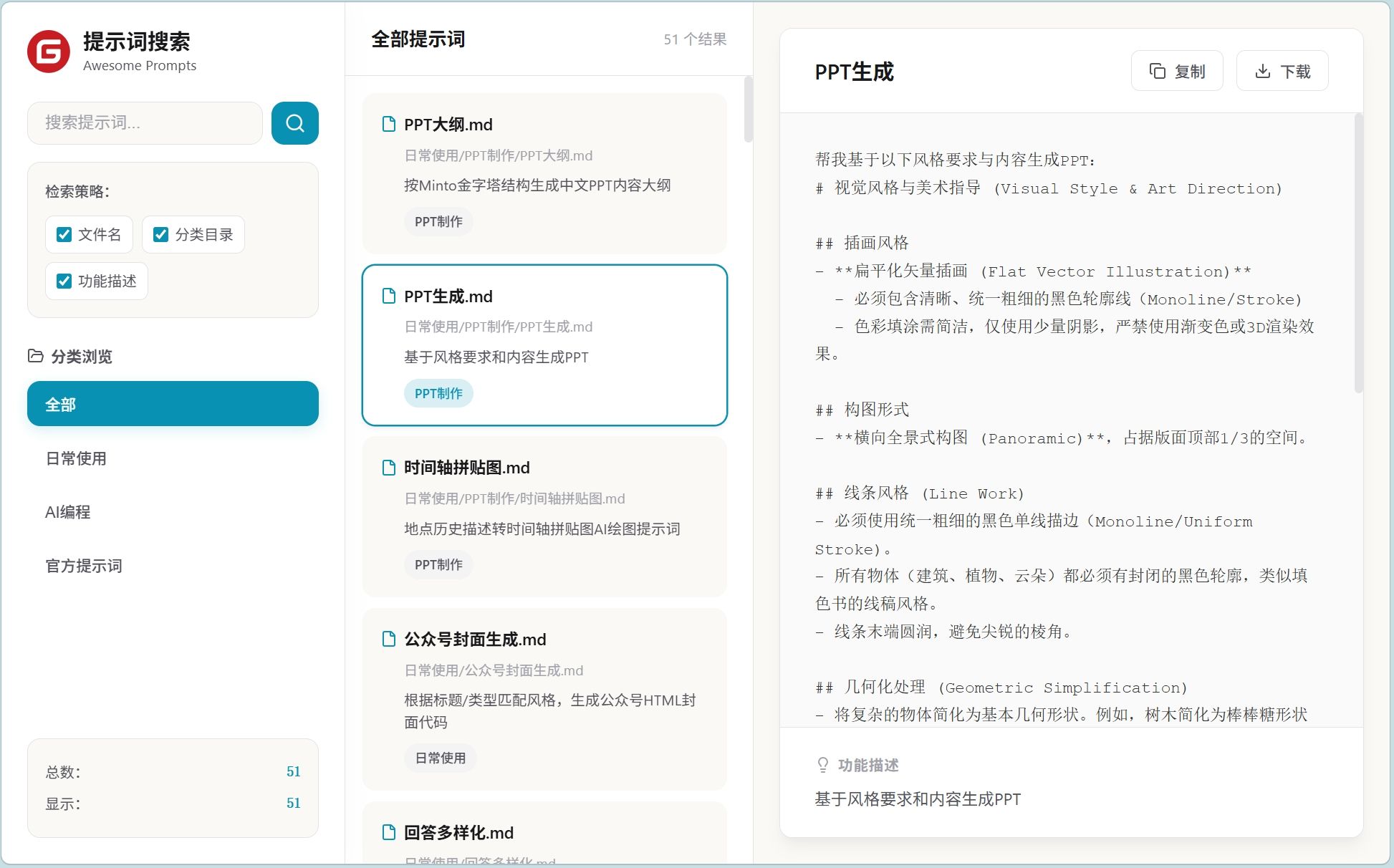Click the prompt list vertical scrollbar
This screenshot has width=1394, height=868.
click(748, 110)
